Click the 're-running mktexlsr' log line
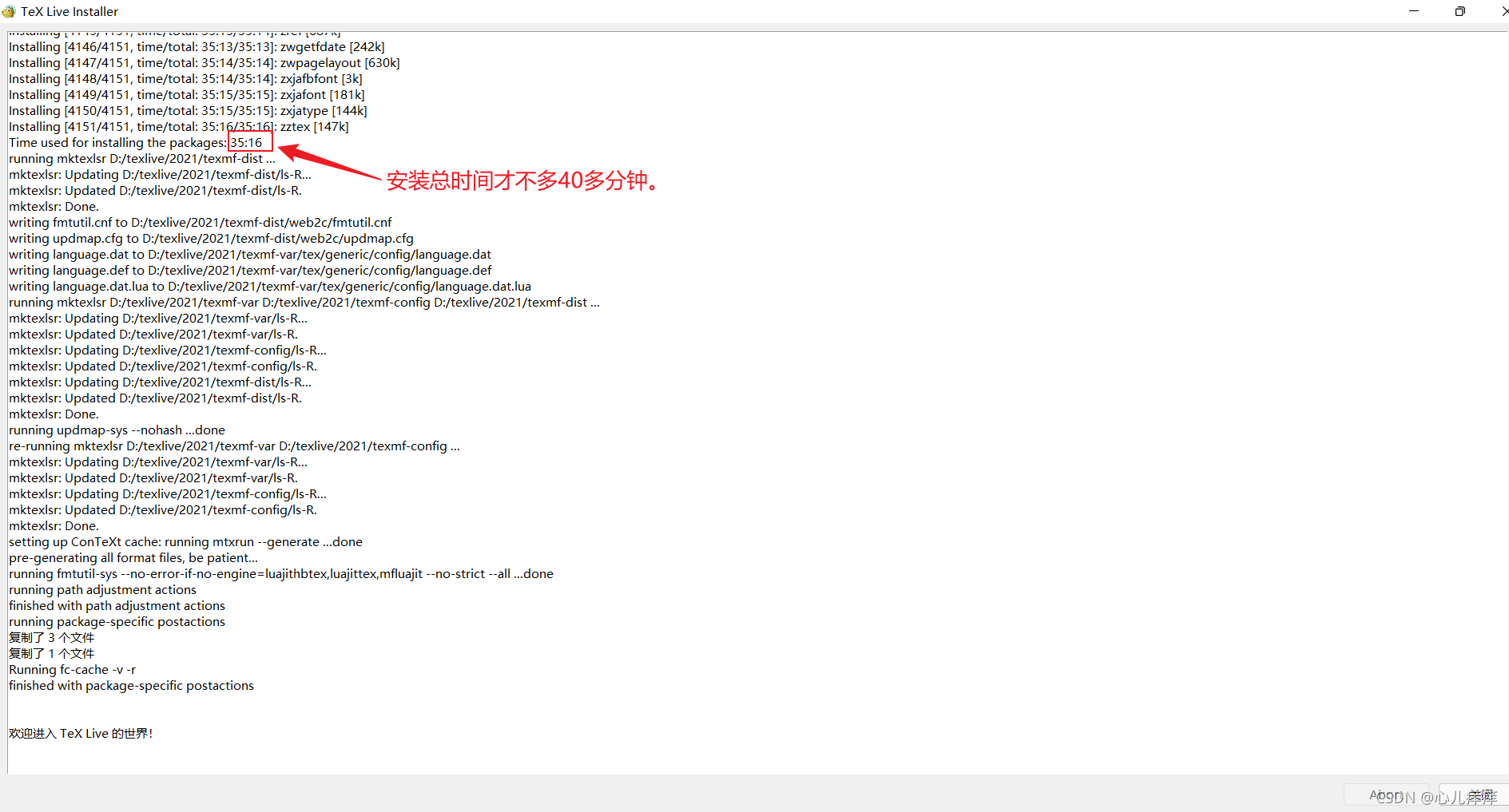This screenshot has height=812, width=1509. pos(234,446)
